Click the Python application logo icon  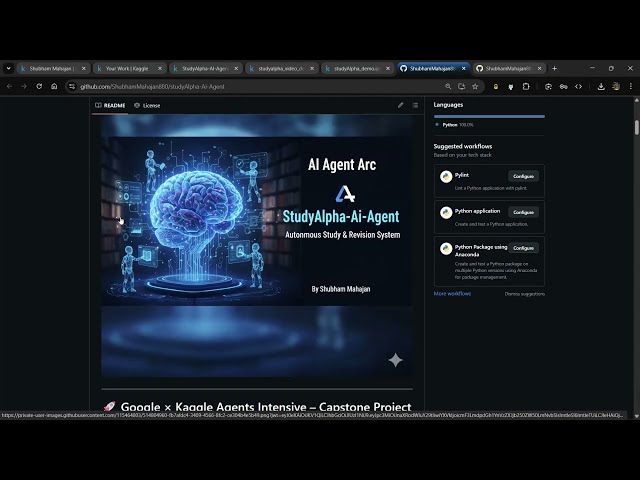coord(446,213)
